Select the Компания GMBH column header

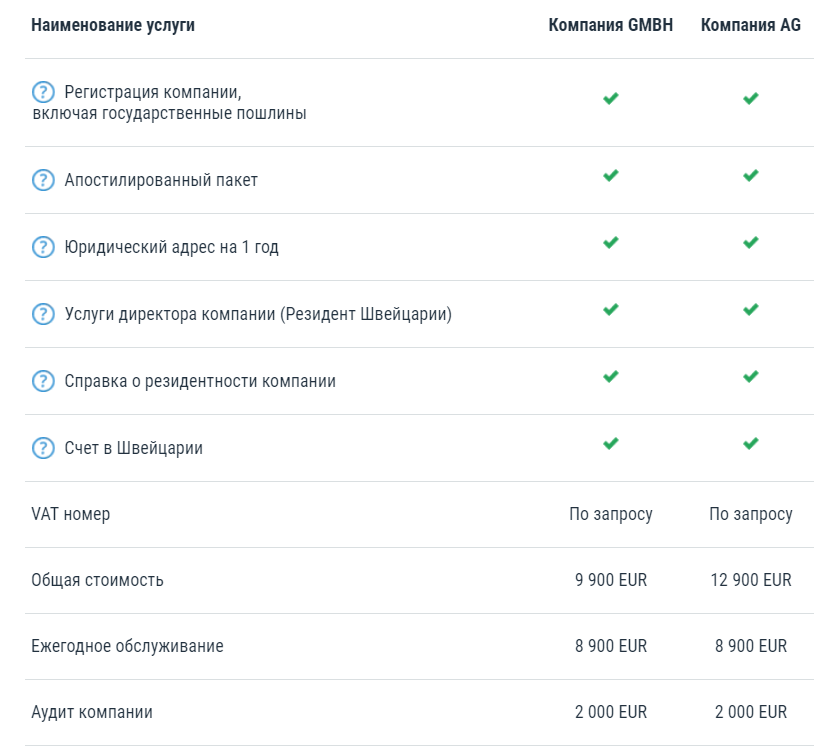[x=610, y=26]
